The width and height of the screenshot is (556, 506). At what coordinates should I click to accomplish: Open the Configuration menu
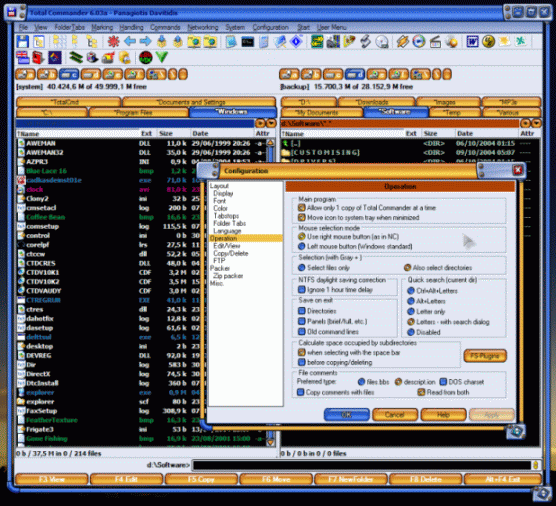270,27
